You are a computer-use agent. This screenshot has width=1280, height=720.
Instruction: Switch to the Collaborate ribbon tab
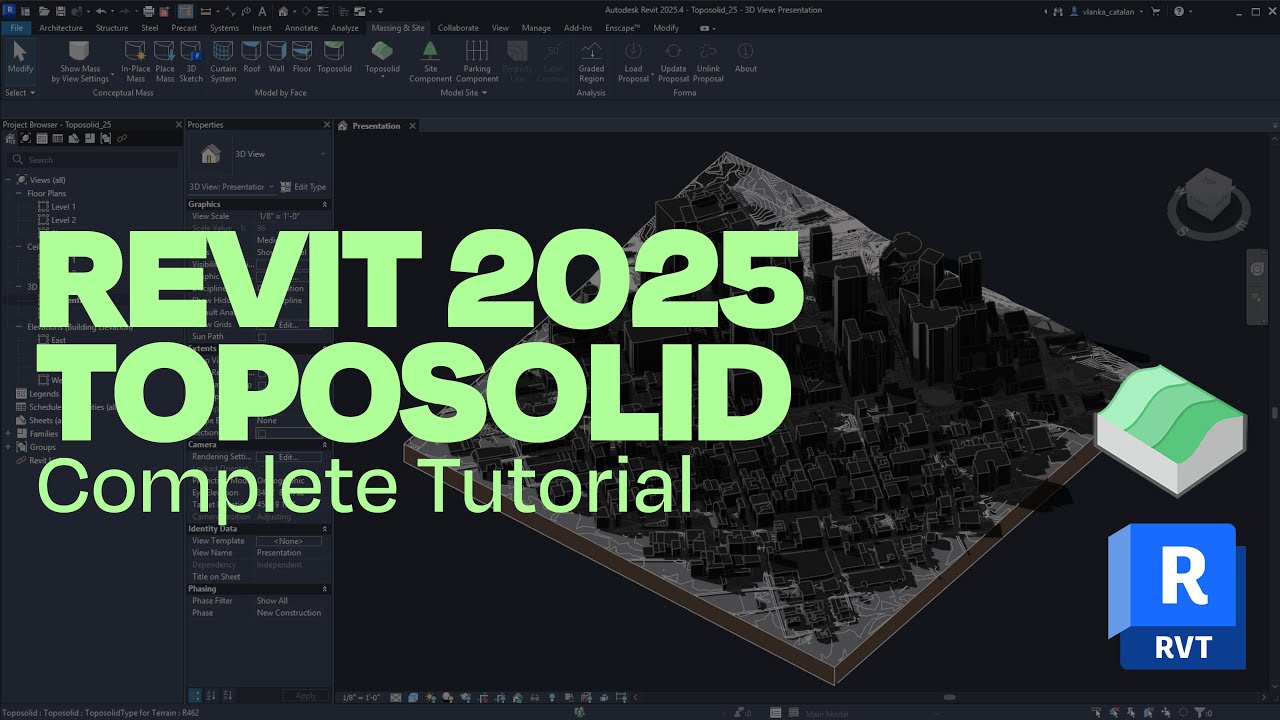click(x=458, y=28)
